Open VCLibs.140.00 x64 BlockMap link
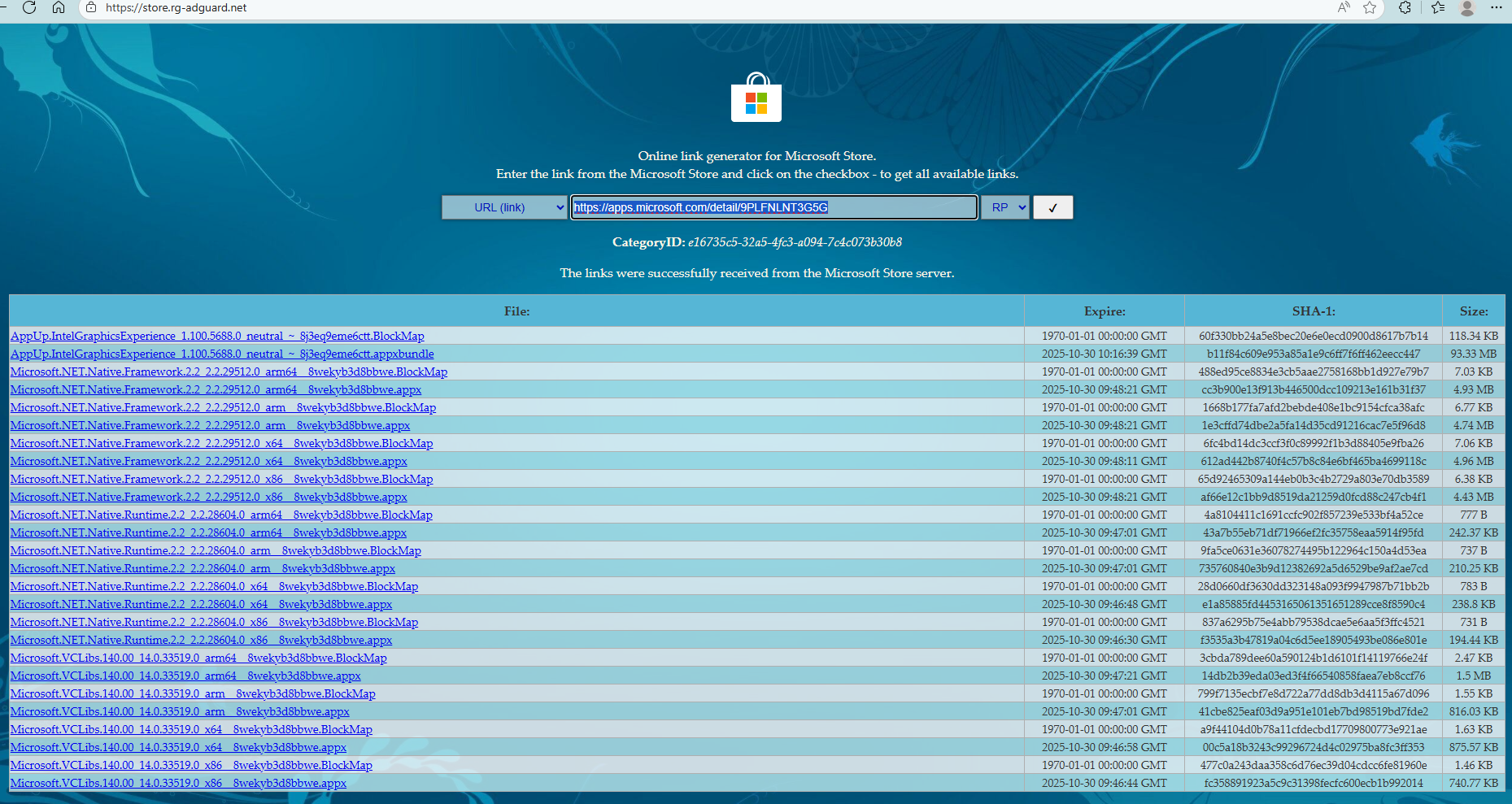Image resolution: width=1512 pixels, height=804 pixels. click(x=191, y=729)
